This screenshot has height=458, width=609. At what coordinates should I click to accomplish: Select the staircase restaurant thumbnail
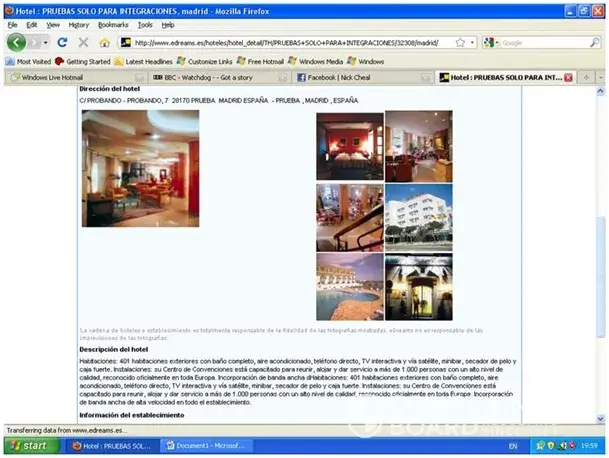pyautogui.click(x=350, y=218)
